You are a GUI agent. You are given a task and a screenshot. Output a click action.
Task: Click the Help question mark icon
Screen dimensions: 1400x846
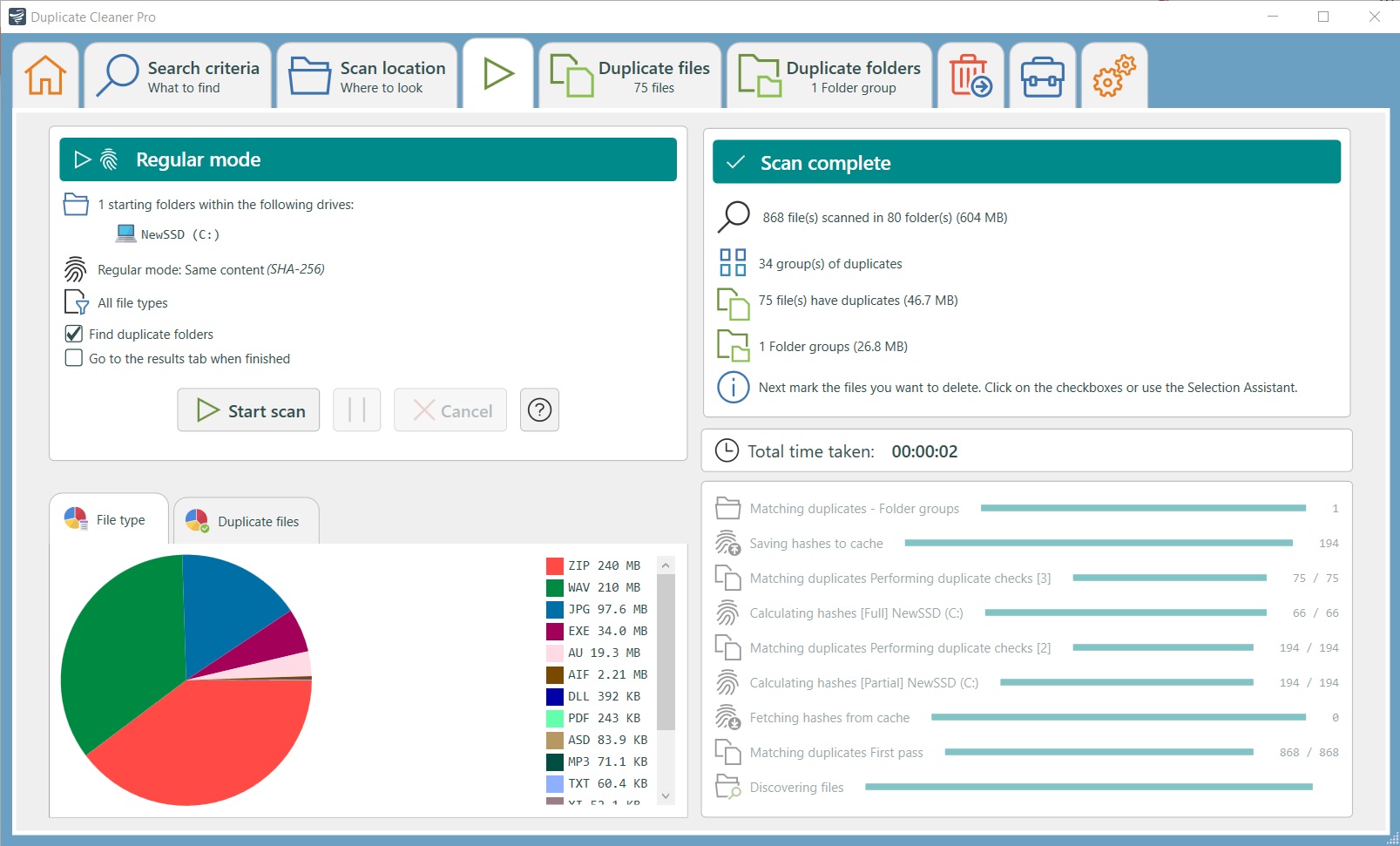pos(539,409)
